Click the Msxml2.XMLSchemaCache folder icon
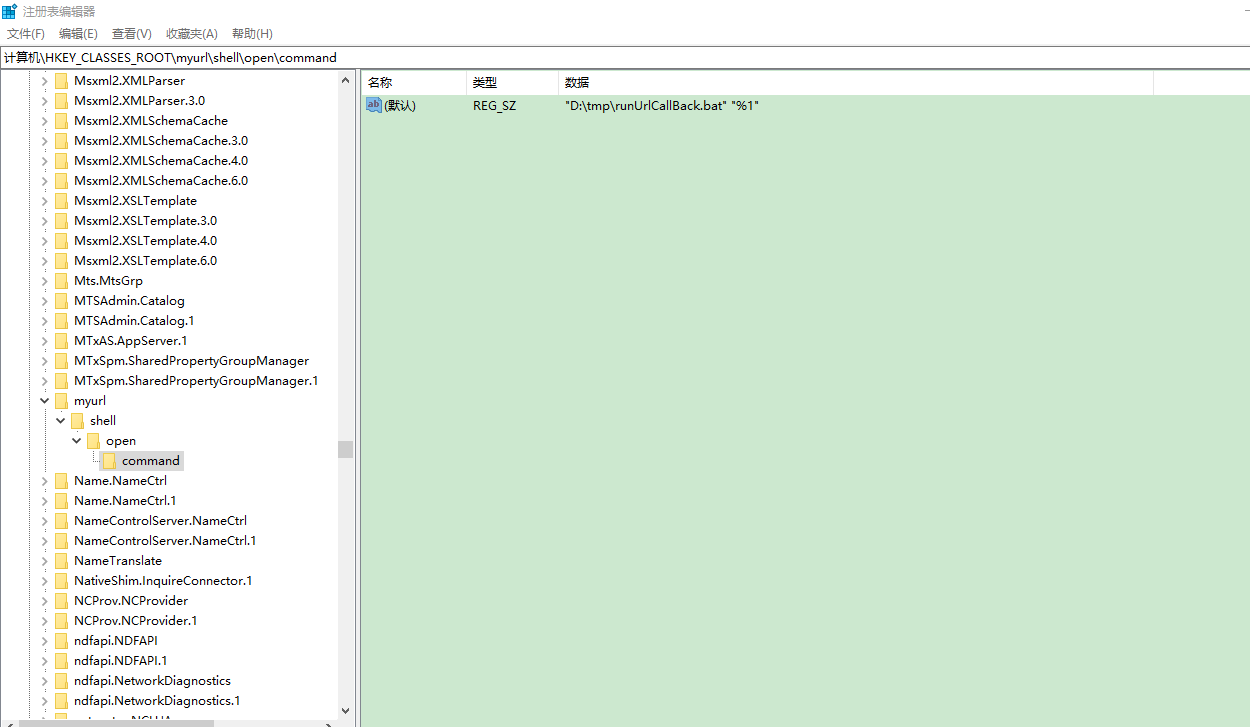The width and height of the screenshot is (1250, 727). [x=62, y=120]
